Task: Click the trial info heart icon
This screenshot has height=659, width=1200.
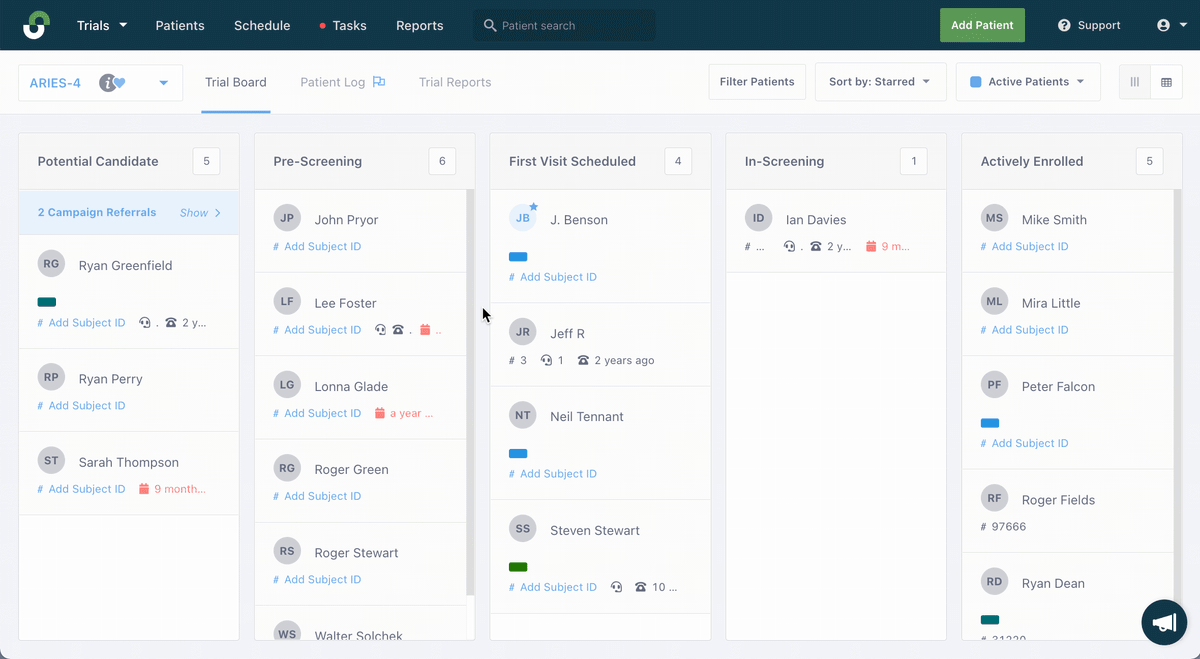Action: [x=112, y=83]
